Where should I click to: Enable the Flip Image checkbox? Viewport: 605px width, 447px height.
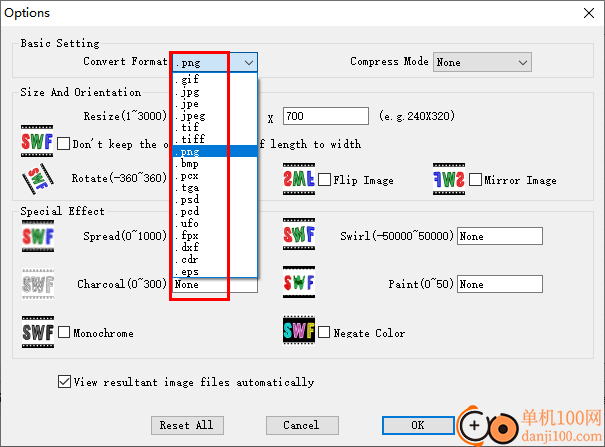pyautogui.click(x=324, y=180)
